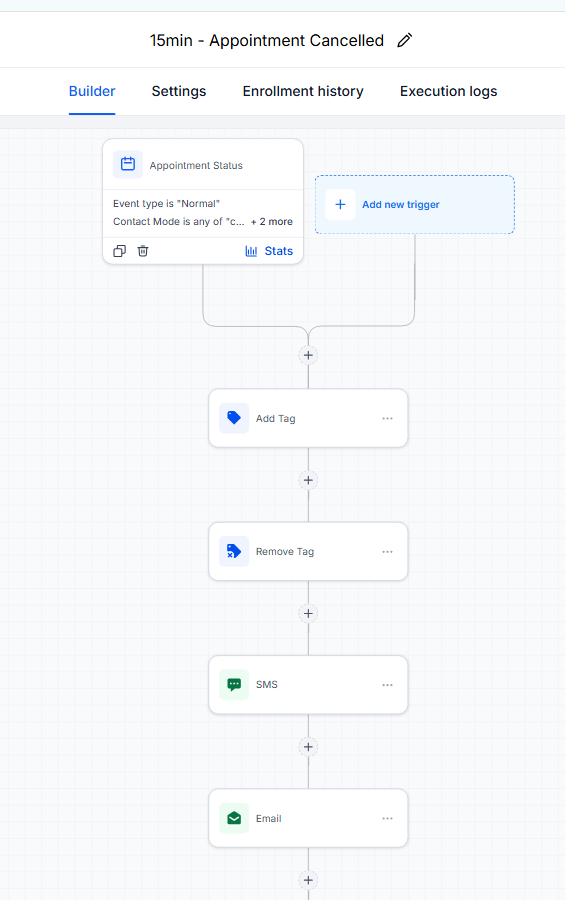The image size is (565, 900).
Task: Click the Appointment Status calendar icon
Action: pos(128,165)
